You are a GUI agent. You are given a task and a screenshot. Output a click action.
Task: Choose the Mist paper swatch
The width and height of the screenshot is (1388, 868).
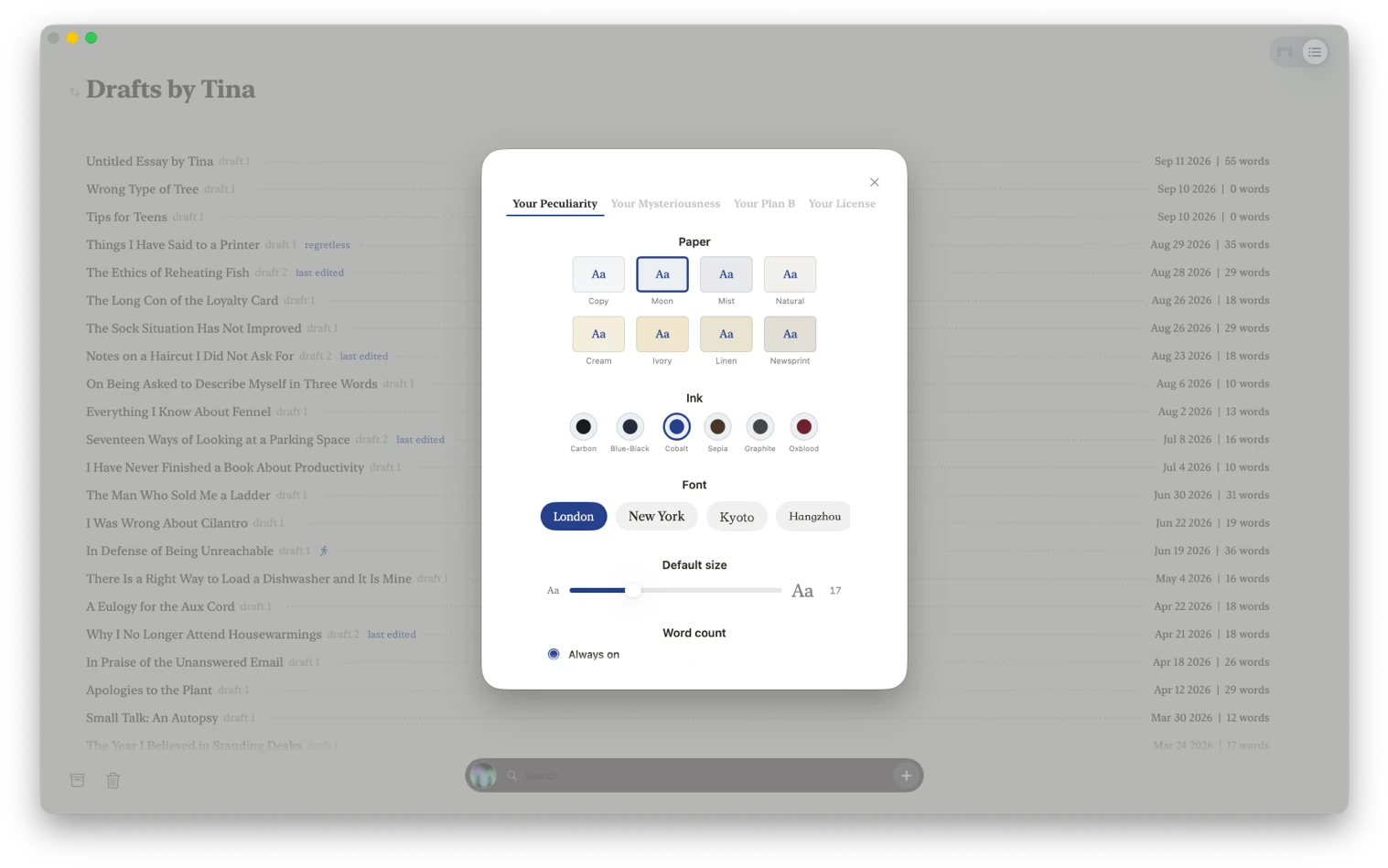click(x=726, y=274)
